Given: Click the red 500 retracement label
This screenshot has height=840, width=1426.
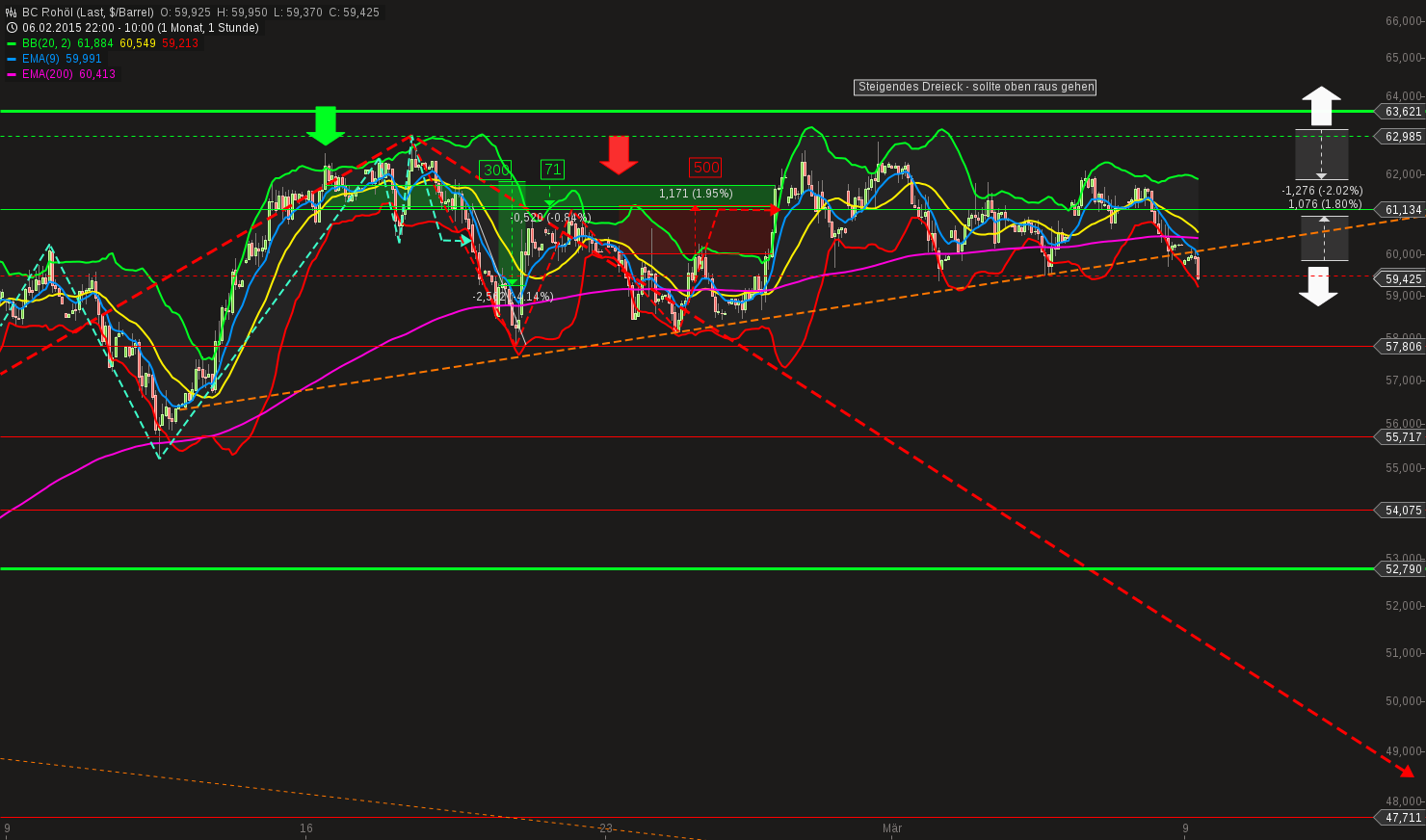Looking at the screenshot, I should pos(704,167).
